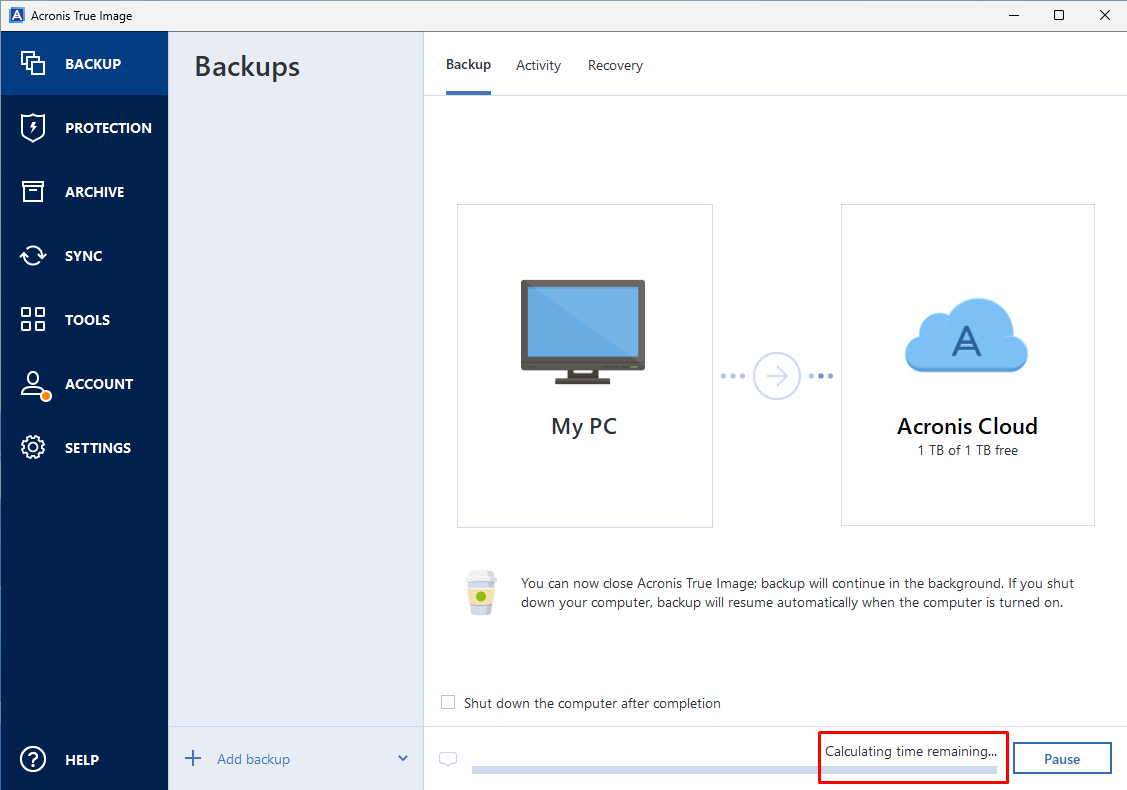Click the Backup sidebar icon
Image resolution: width=1127 pixels, height=790 pixels.
(33, 63)
